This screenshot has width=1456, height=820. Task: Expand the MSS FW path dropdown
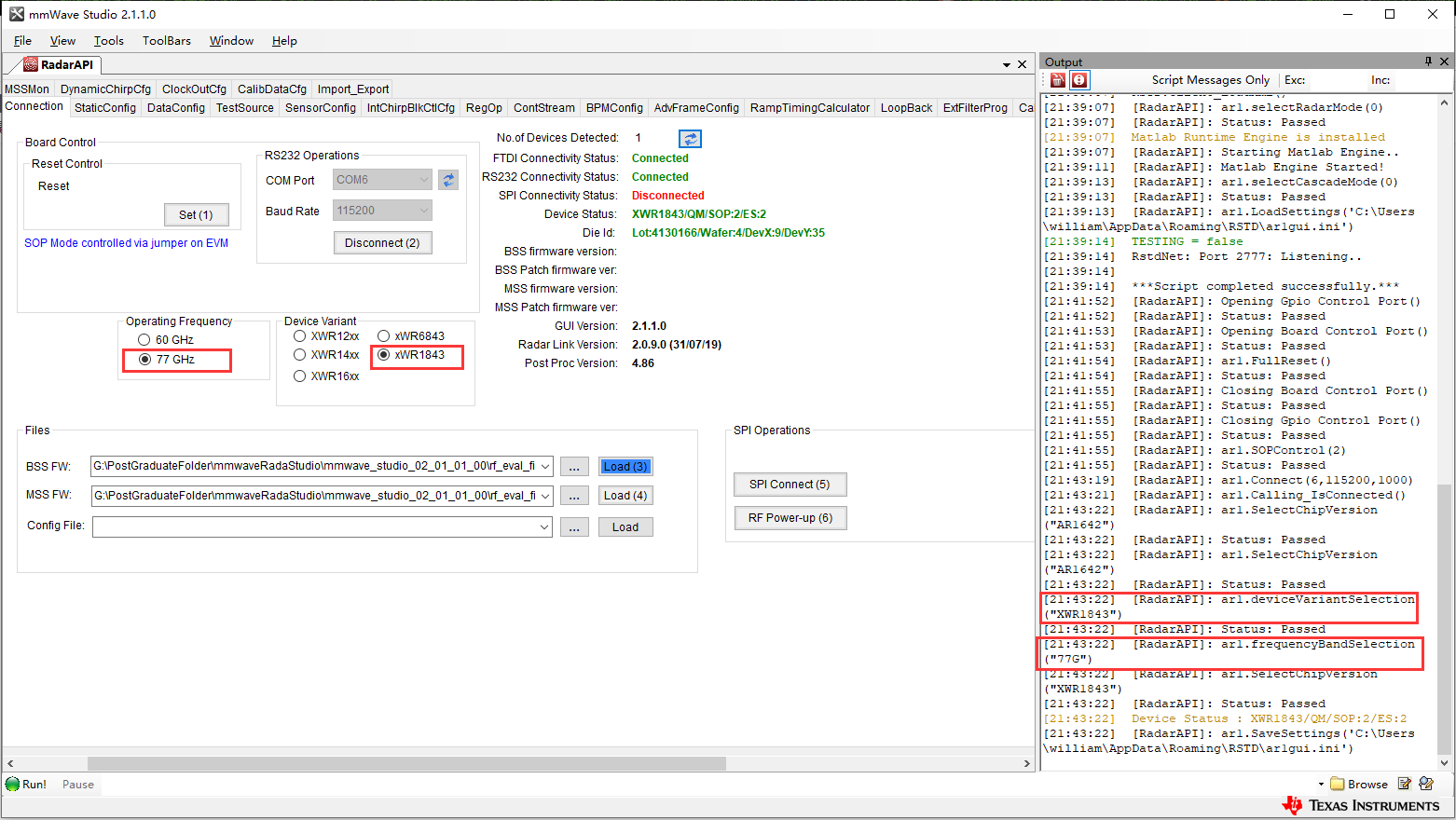tap(545, 496)
